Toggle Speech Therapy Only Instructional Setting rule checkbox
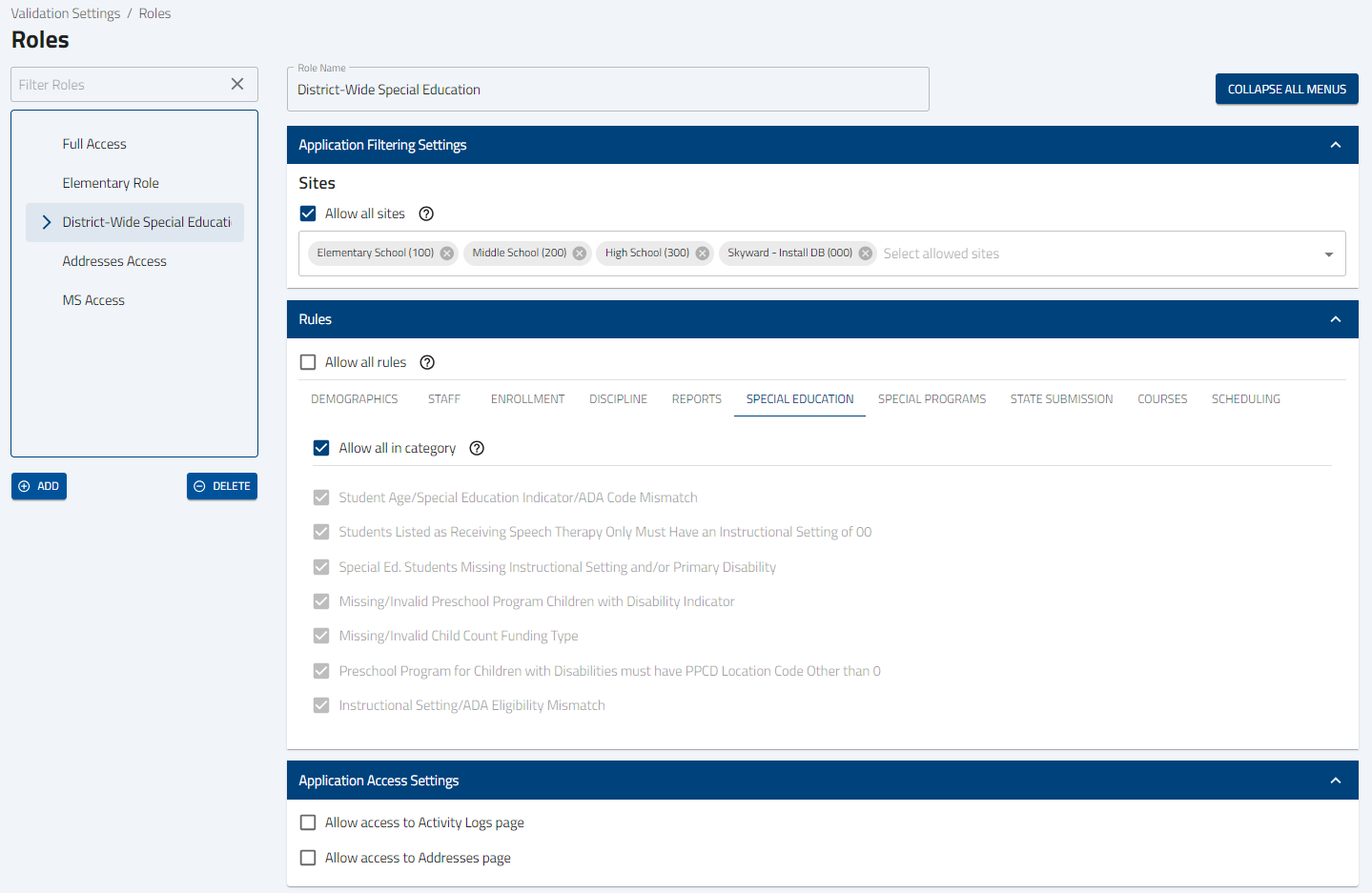 pyautogui.click(x=321, y=532)
